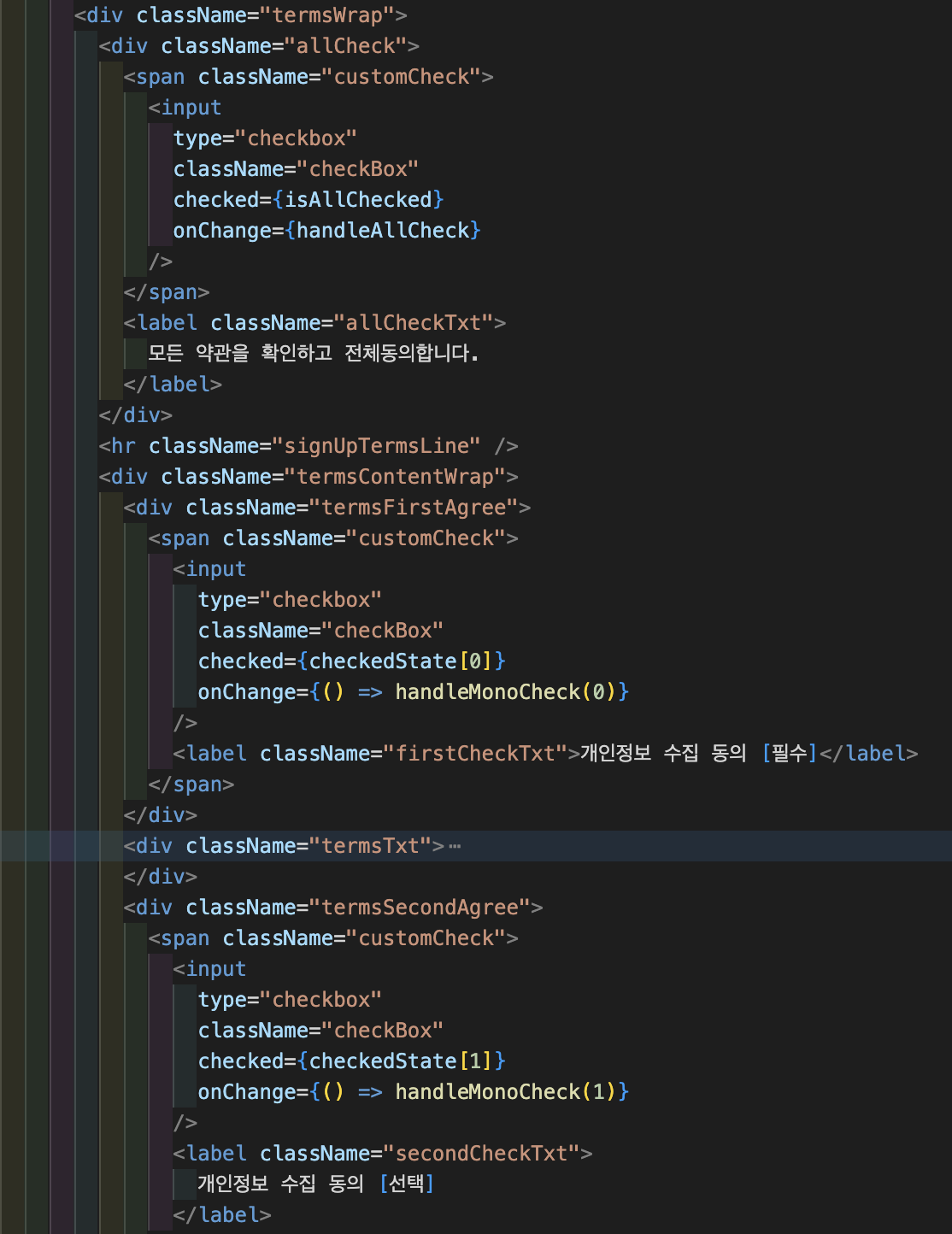Click the Korean text 모든 약관을 확인하고 전체동의합니다.
The height and width of the screenshot is (1234, 952).
coord(314,354)
